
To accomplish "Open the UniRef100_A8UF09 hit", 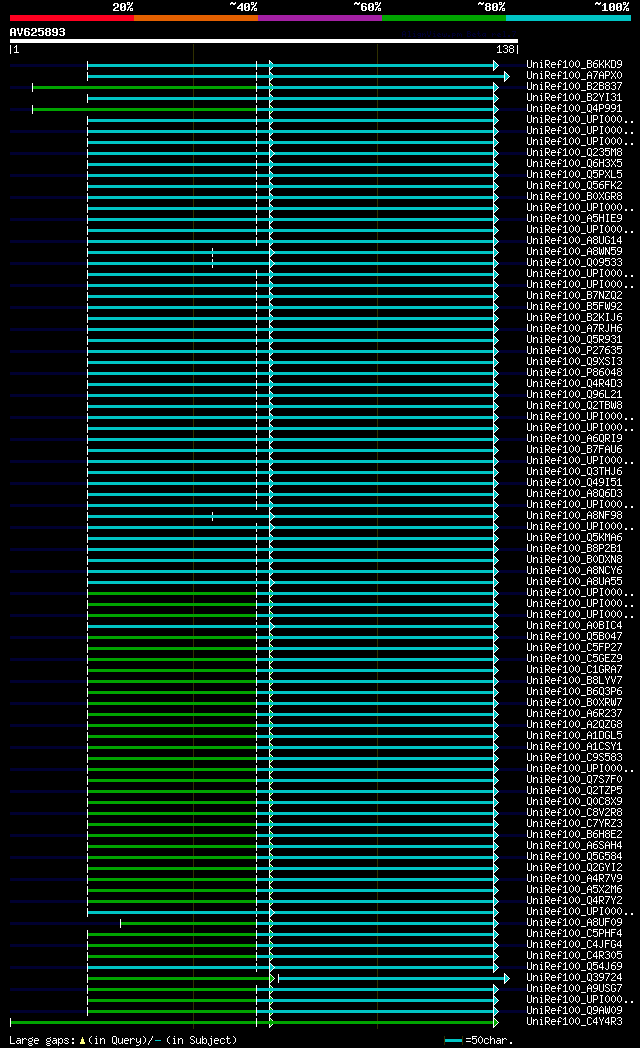I will (x=574, y=922).
